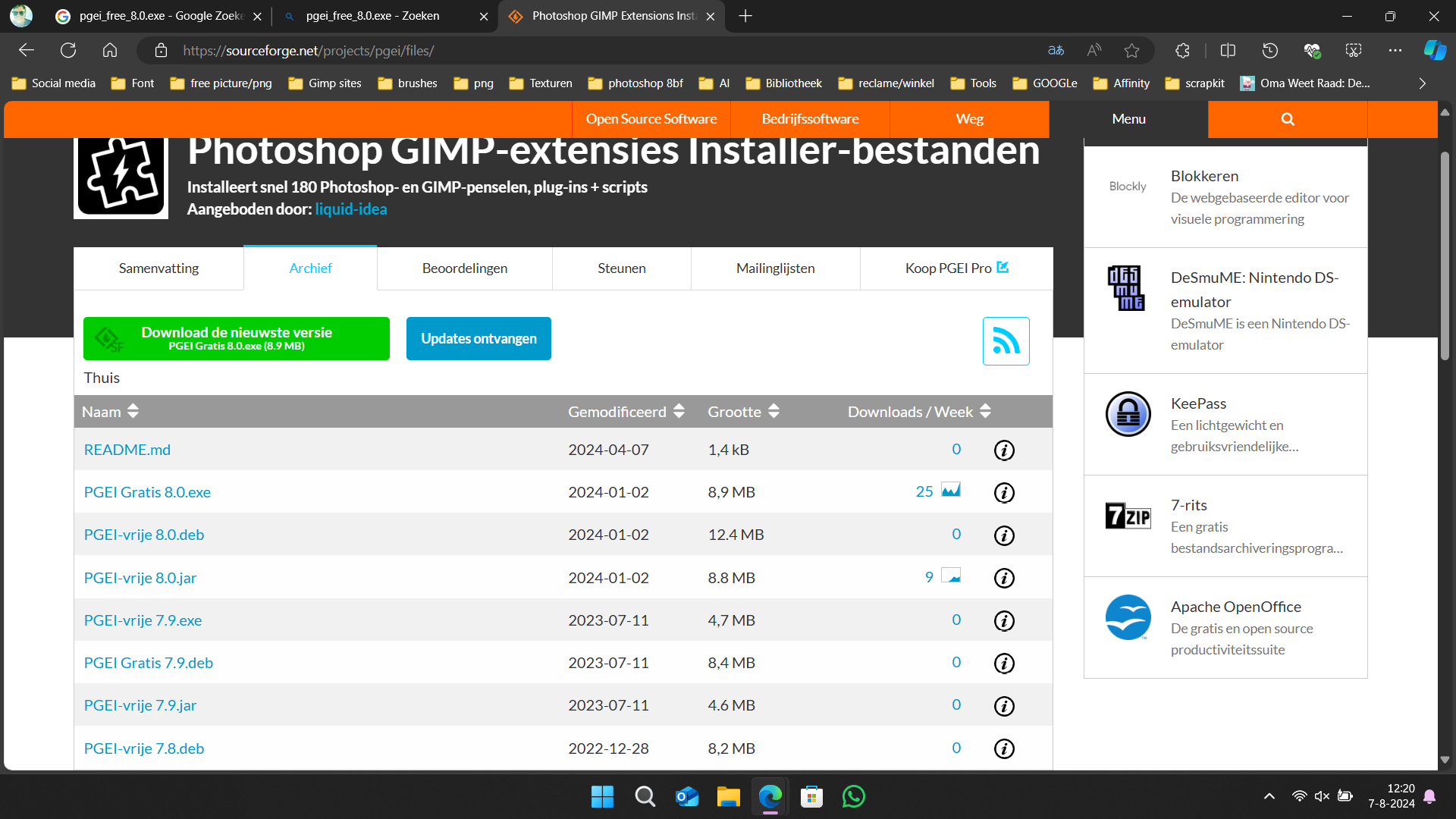This screenshot has height=819, width=1456.
Task: Sort table by Downloads / Week
Action: (x=919, y=412)
